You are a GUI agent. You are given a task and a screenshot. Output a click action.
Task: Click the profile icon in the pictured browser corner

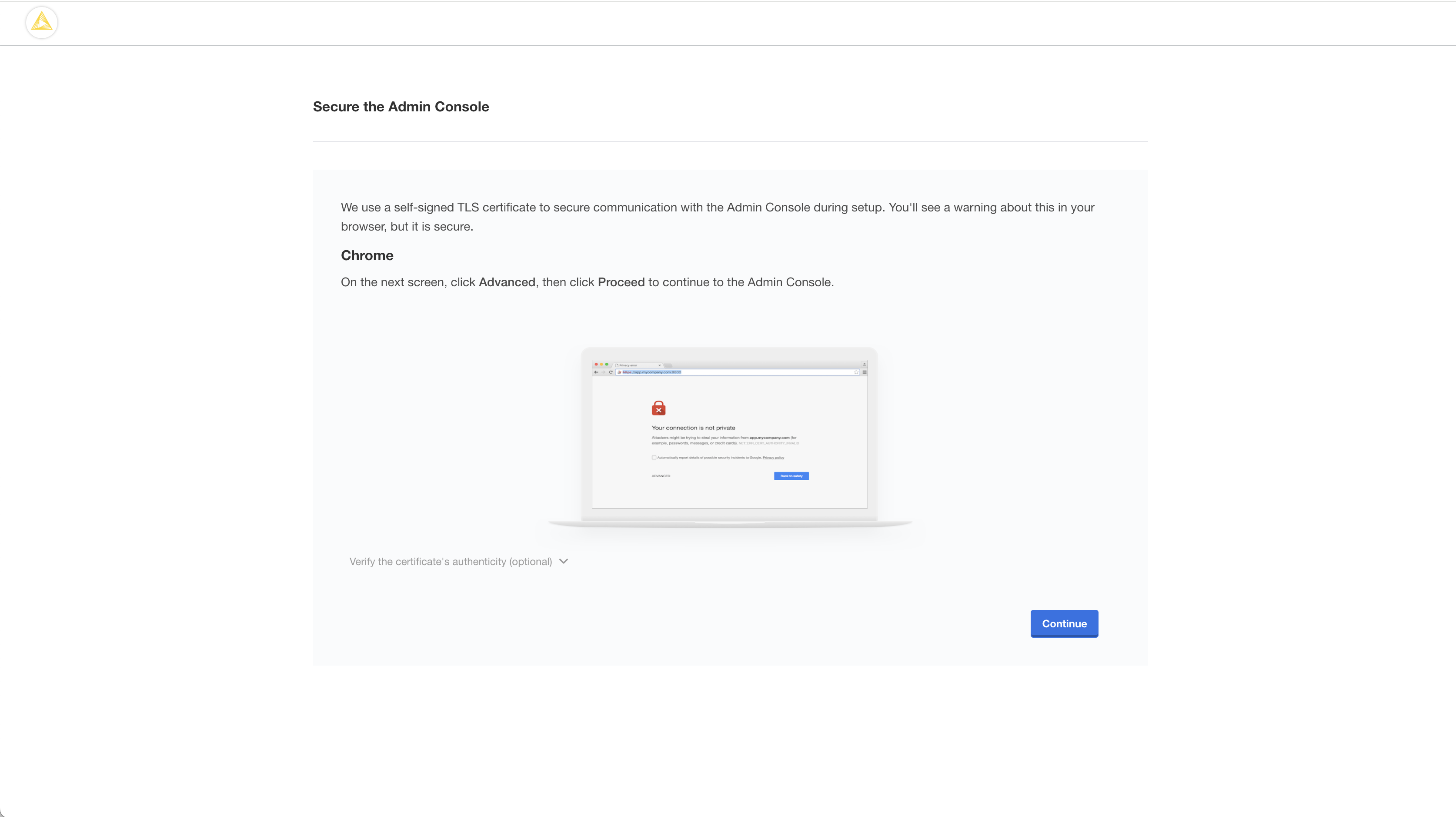[x=864, y=365]
